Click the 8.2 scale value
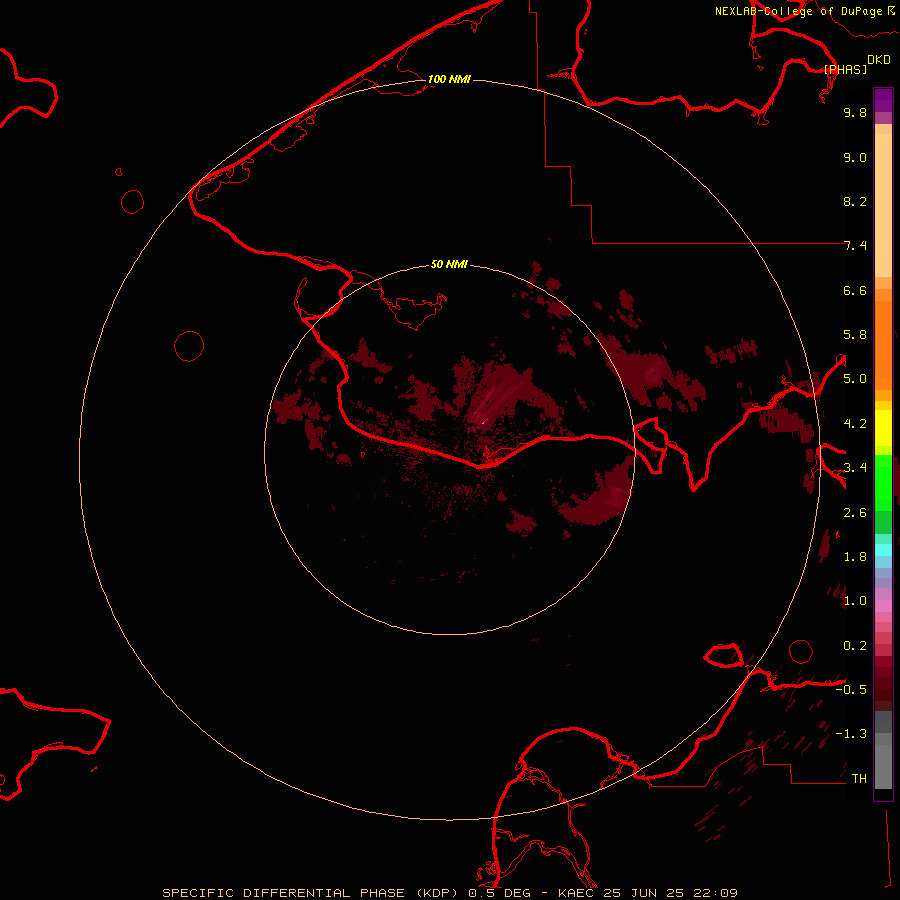 tap(855, 201)
